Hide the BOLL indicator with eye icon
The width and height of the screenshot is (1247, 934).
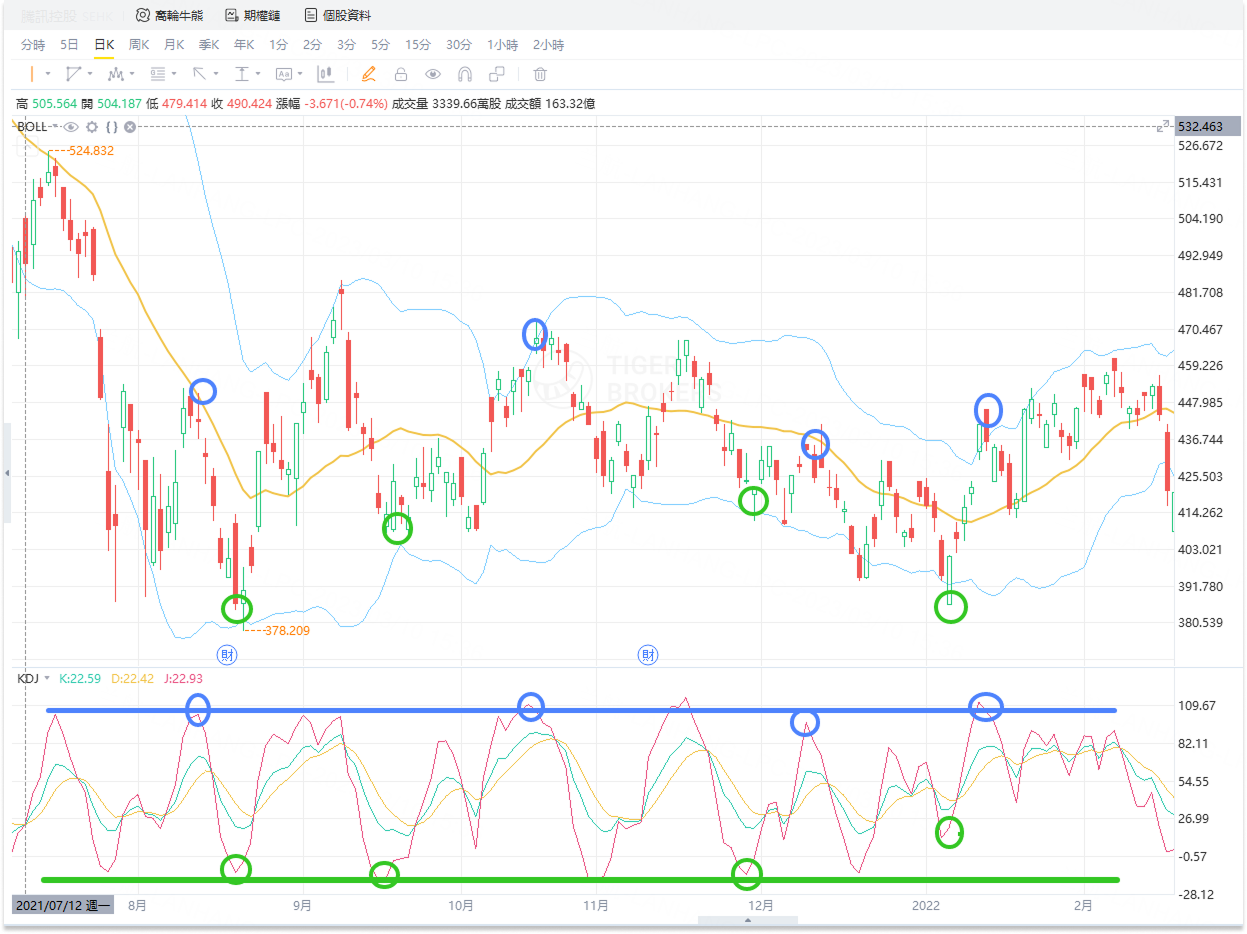(x=71, y=127)
